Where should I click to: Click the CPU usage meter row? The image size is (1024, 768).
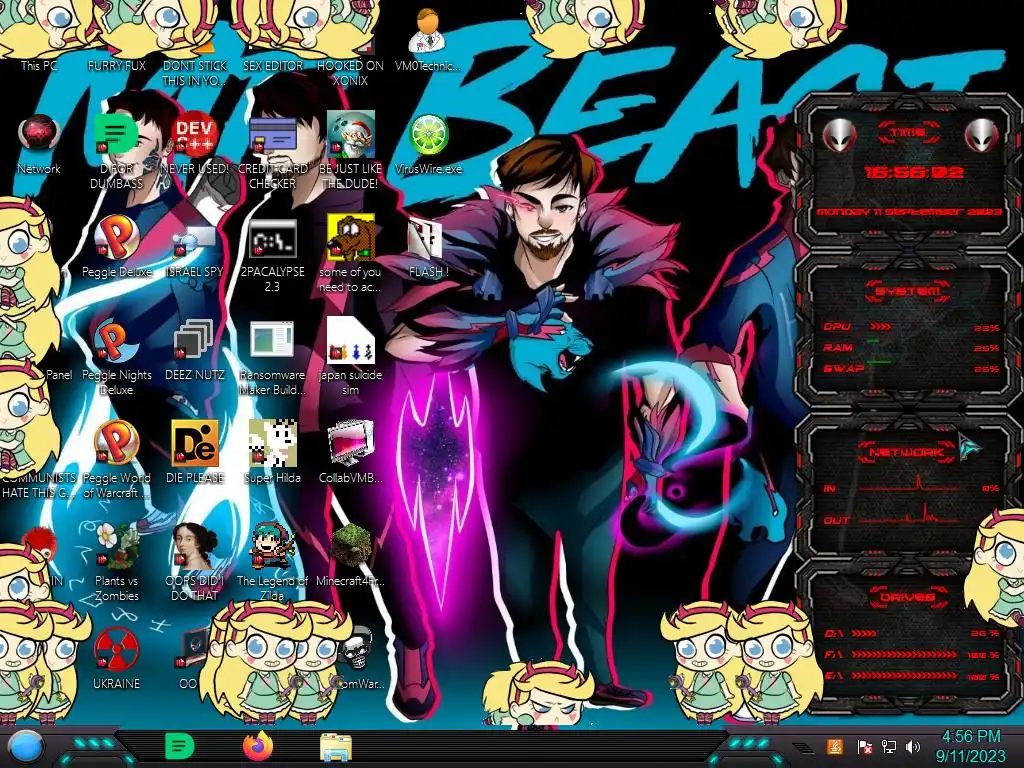pyautogui.click(x=912, y=327)
